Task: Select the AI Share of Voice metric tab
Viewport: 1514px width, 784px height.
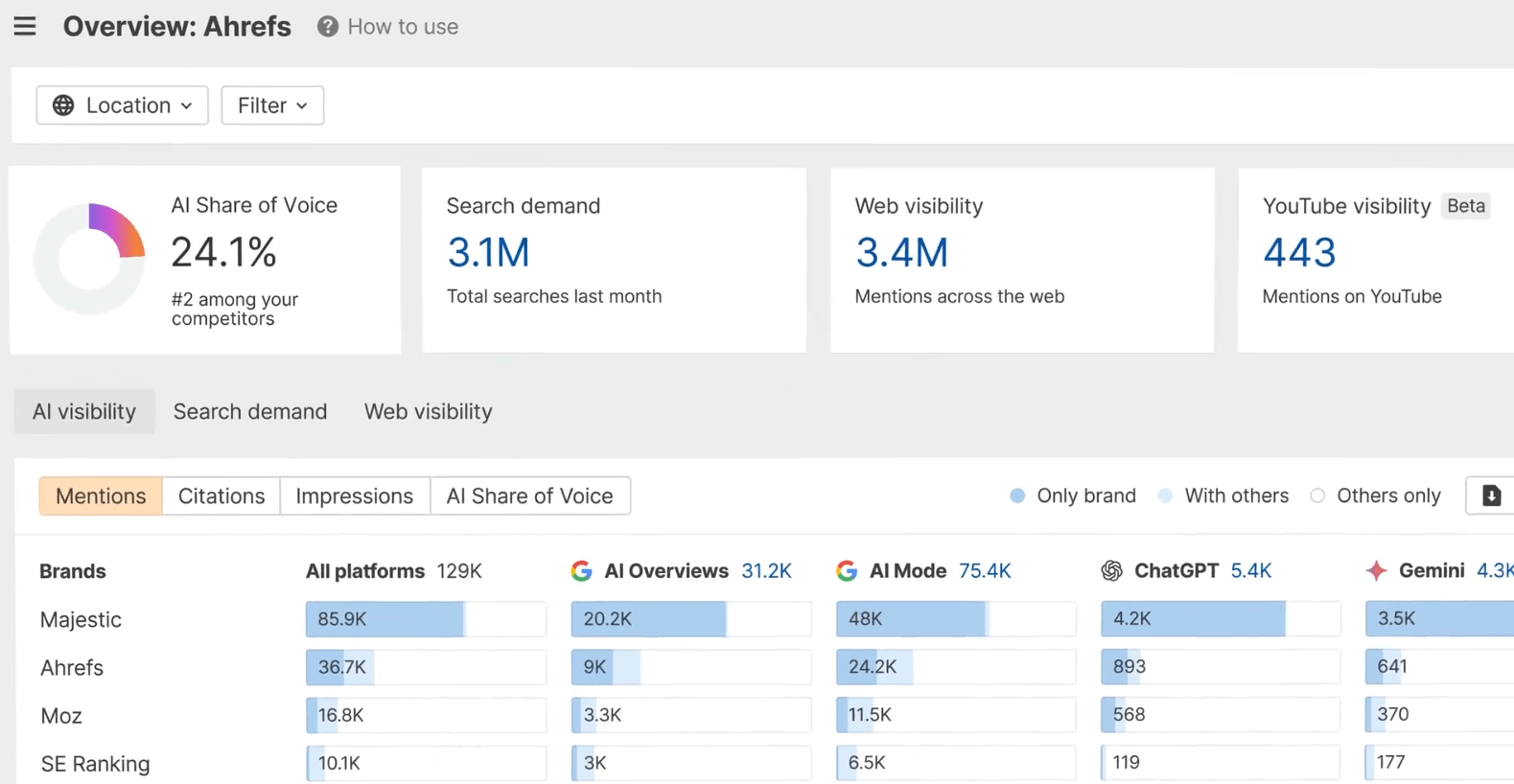Action: [x=530, y=496]
